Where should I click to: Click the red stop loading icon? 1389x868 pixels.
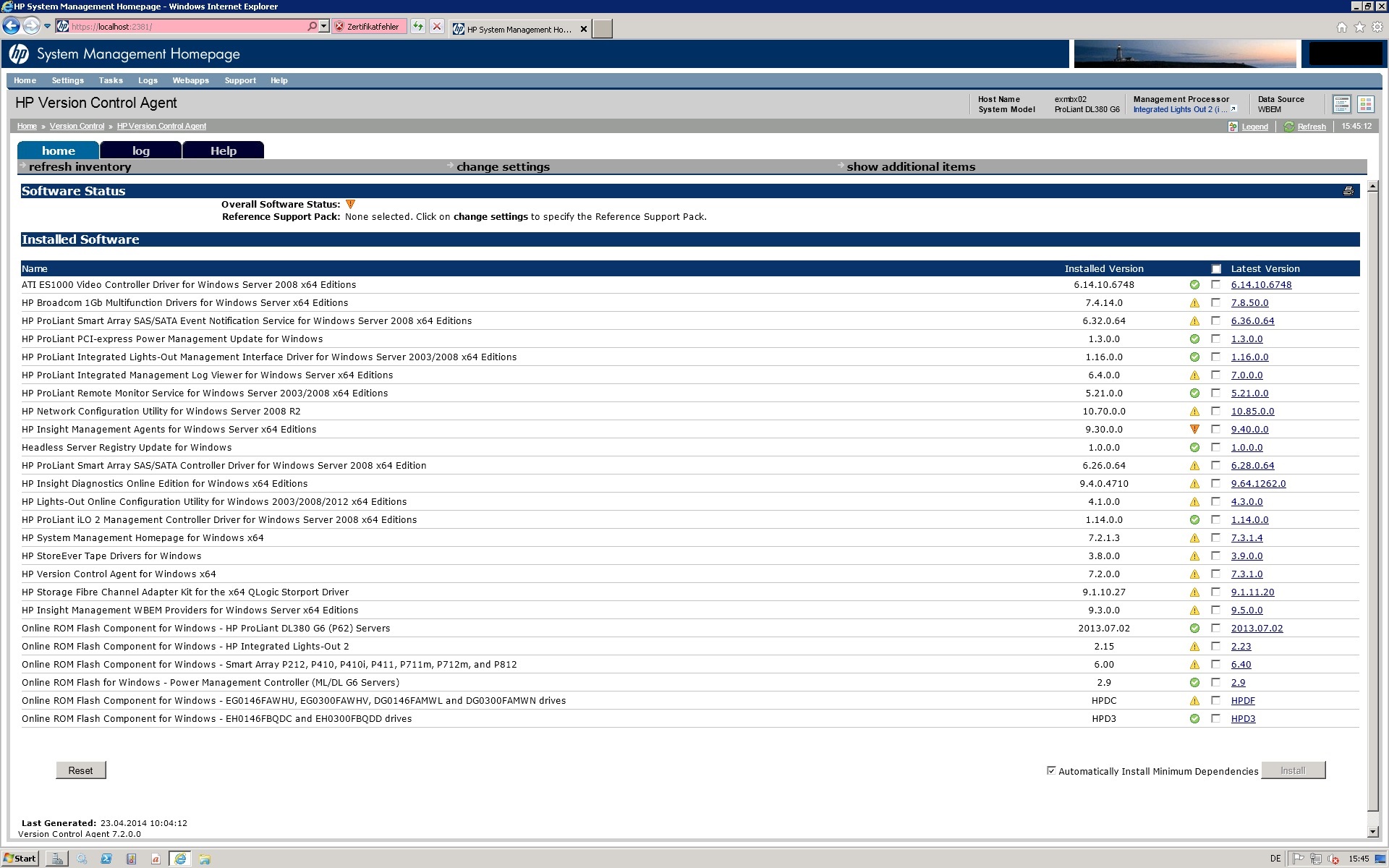click(x=437, y=27)
